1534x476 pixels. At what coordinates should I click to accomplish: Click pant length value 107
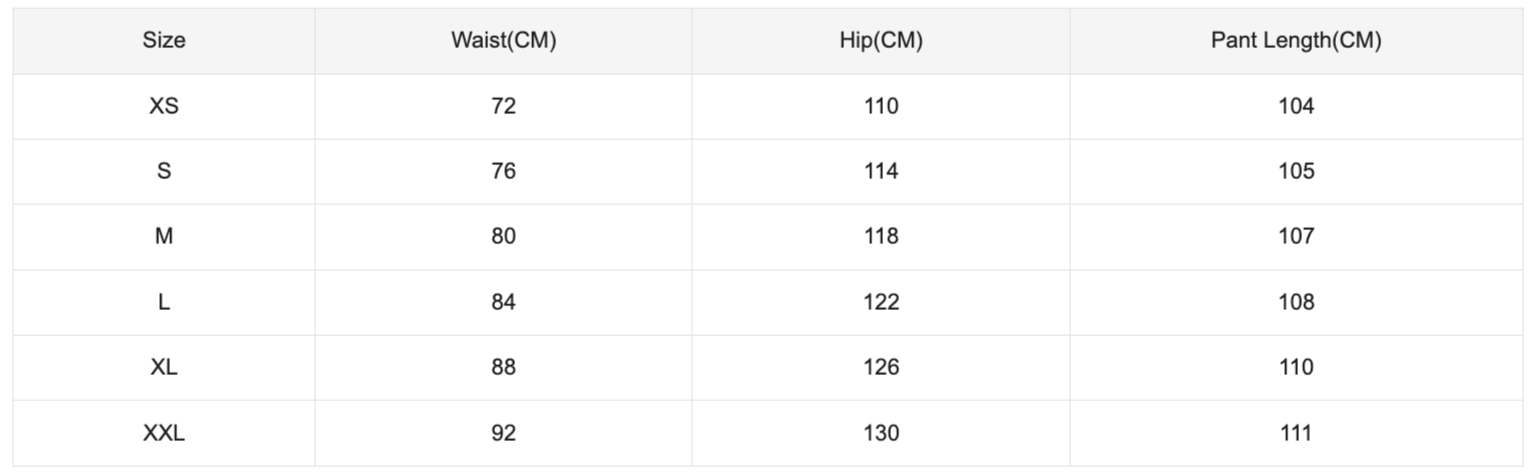(1296, 237)
